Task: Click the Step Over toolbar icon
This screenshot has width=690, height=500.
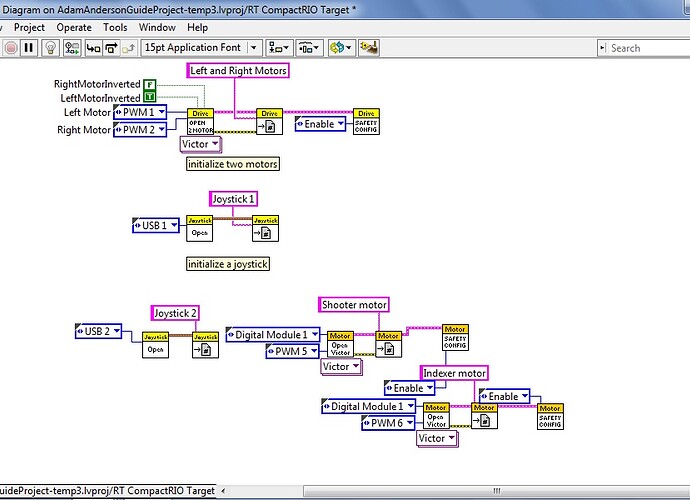Action: (111, 48)
